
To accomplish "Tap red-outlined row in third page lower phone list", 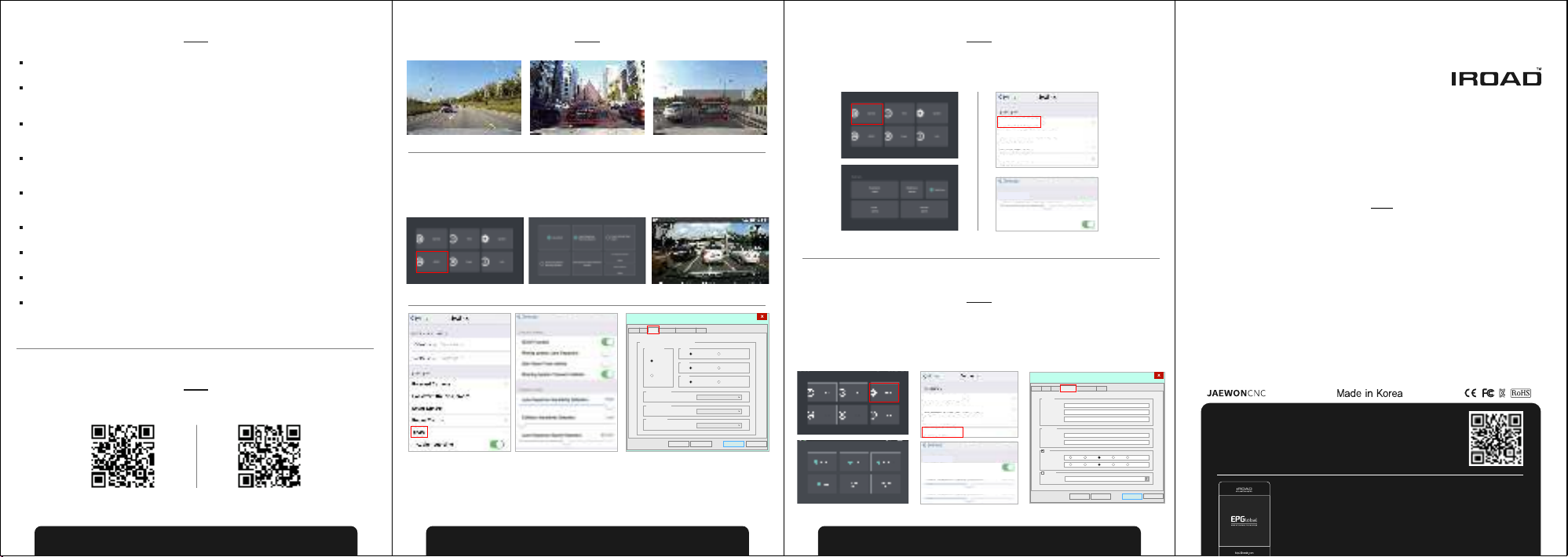I will pyautogui.click(x=942, y=432).
